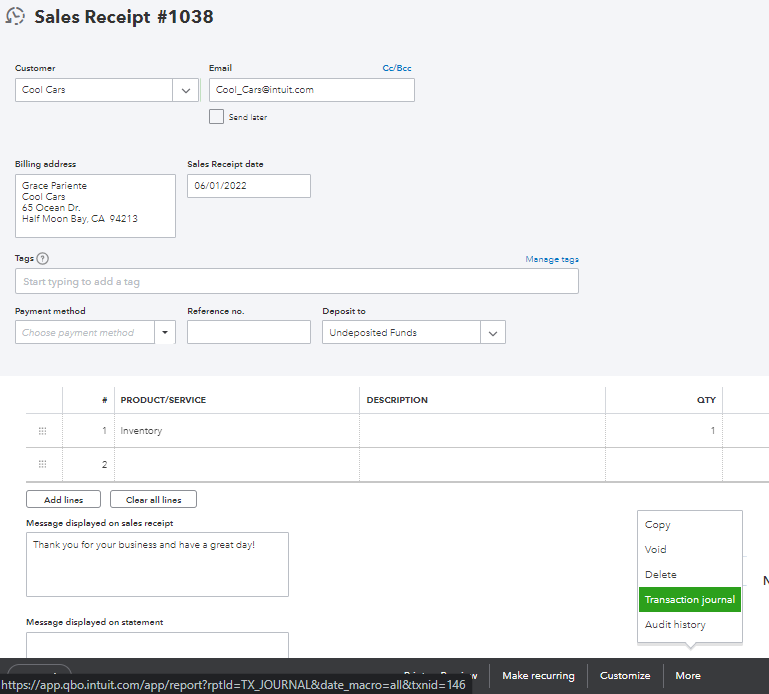
Task: Open the Manage tags link
Action: [552, 259]
